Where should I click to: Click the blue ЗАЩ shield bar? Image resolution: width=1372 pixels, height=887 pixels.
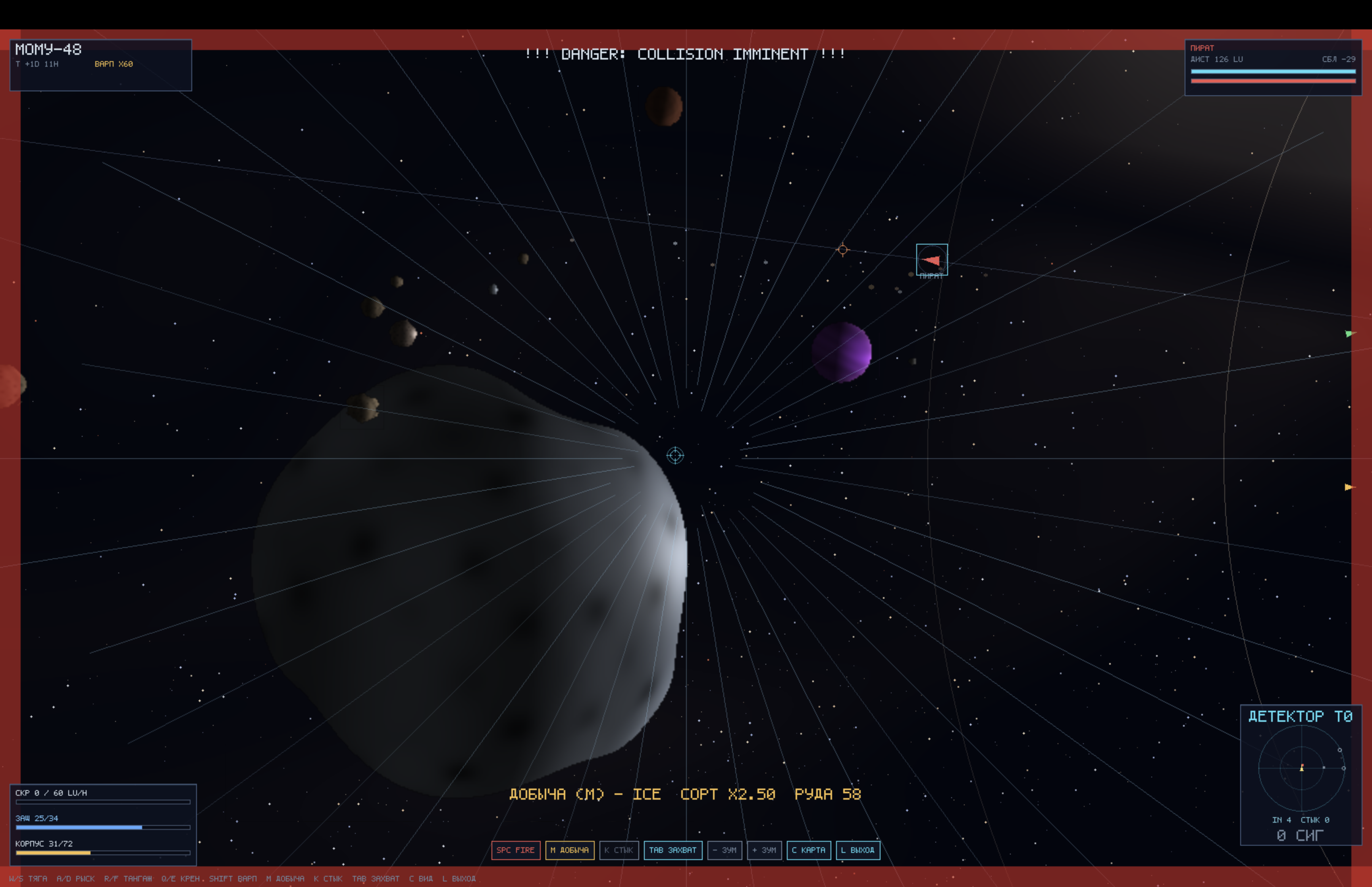[103, 827]
